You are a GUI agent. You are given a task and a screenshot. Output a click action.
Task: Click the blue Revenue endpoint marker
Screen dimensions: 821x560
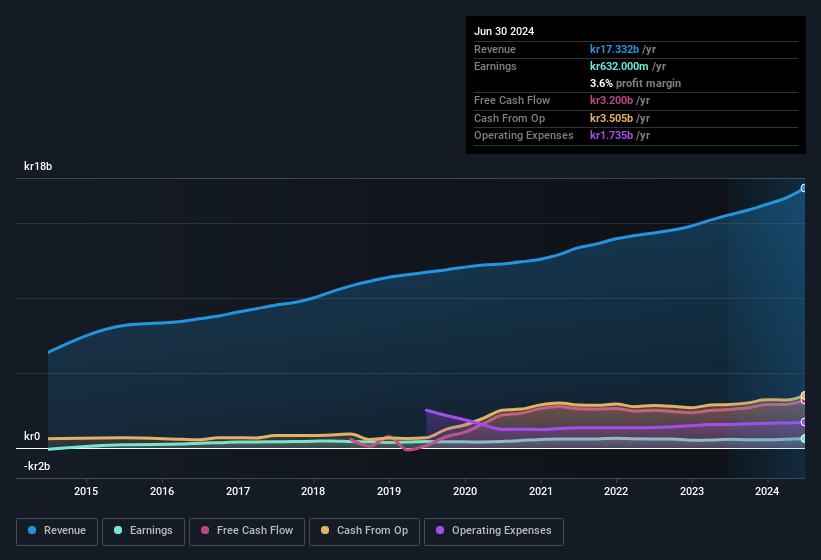tap(804, 188)
